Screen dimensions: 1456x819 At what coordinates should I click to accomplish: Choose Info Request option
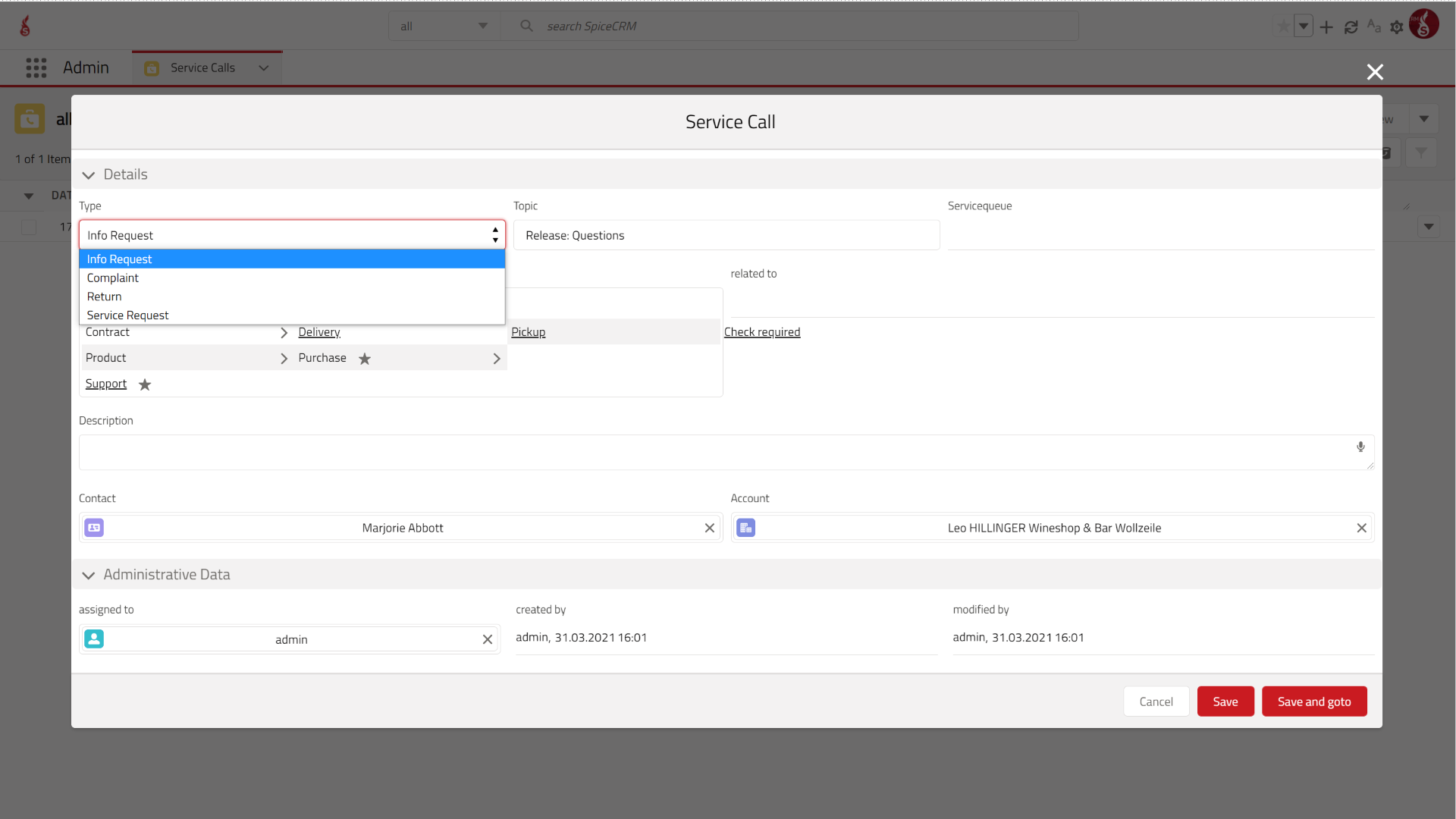click(x=292, y=259)
